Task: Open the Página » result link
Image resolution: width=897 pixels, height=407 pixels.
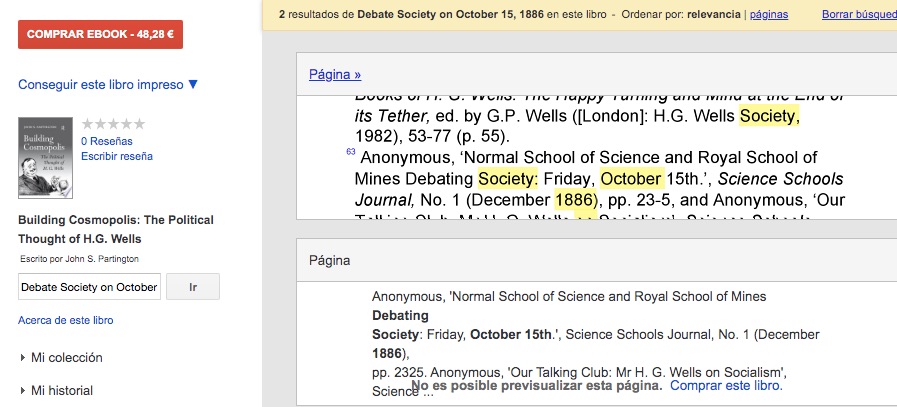Action: point(335,74)
